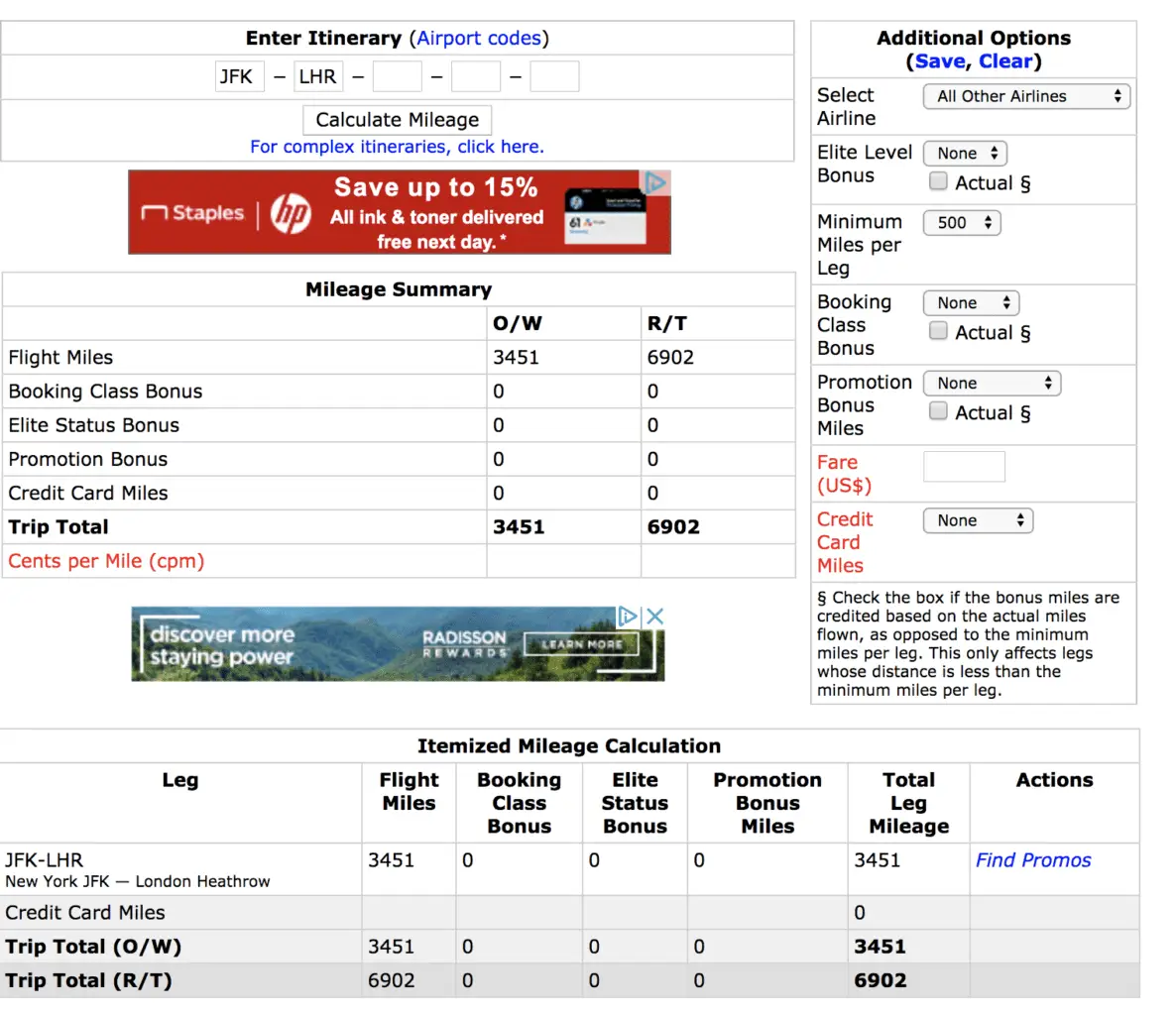Viewport: 1176px width, 1015px height.
Task: Click Save in Additional Options
Action: 940,61
